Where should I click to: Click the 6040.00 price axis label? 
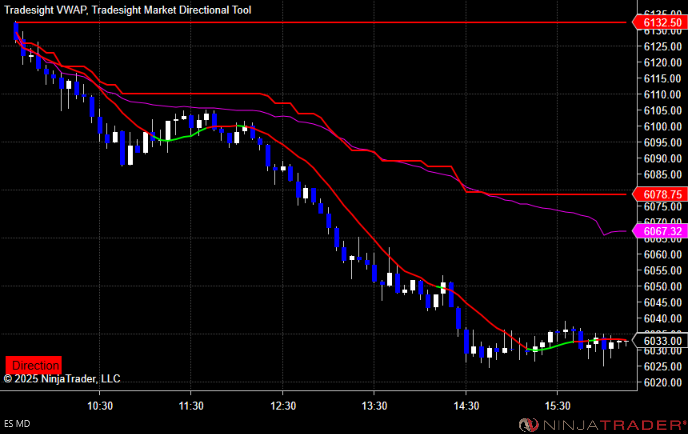click(x=663, y=319)
